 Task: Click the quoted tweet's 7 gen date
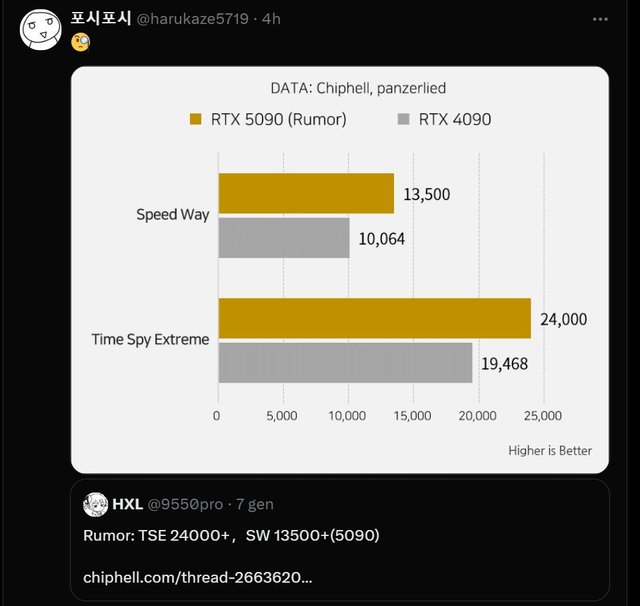255,504
